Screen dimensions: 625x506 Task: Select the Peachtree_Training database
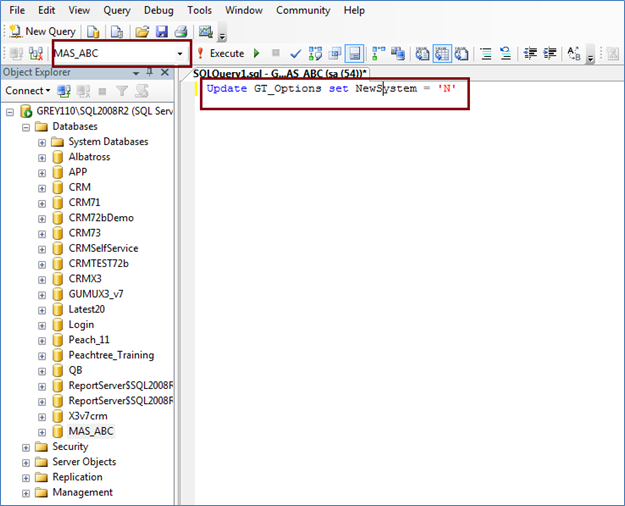108,355
